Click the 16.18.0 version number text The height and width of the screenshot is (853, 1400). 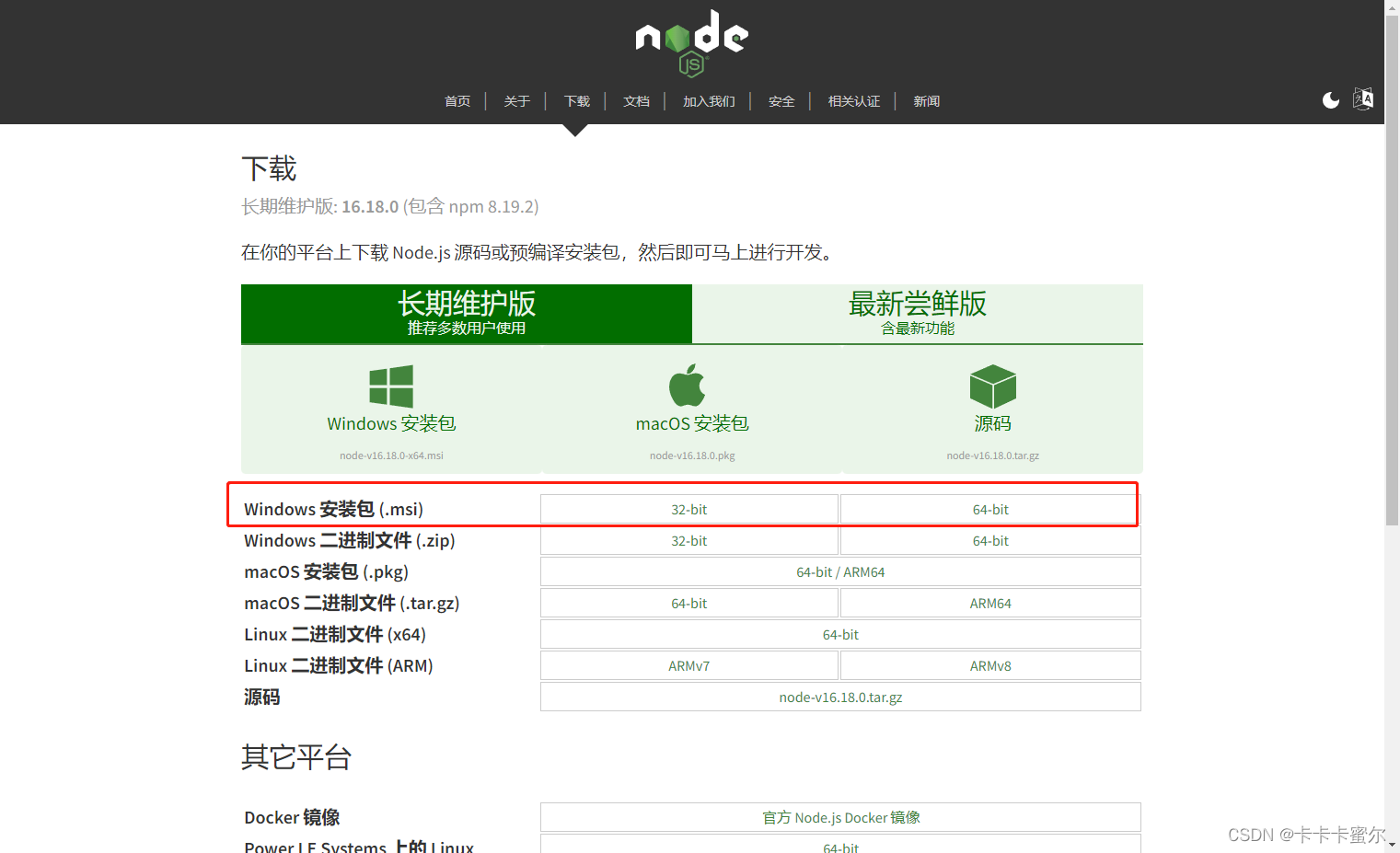tap(370, 207)
